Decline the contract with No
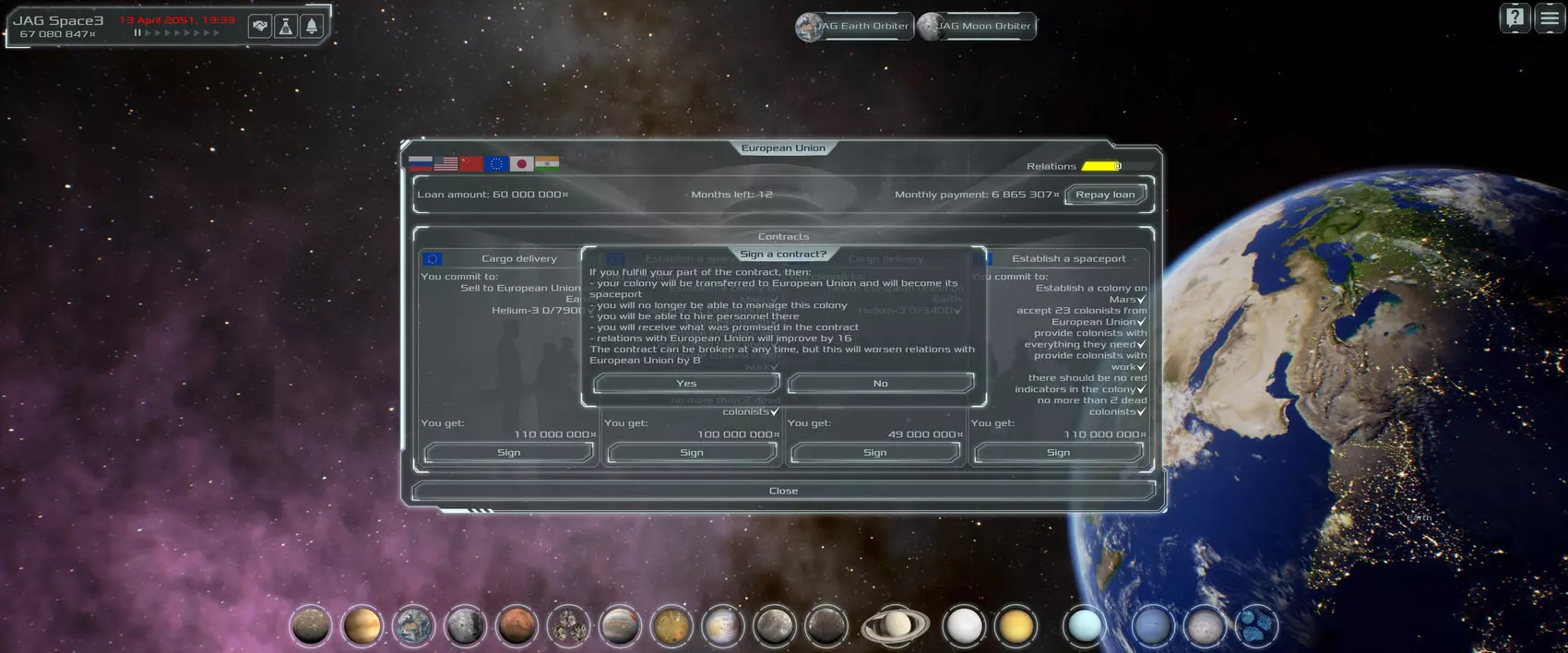Viewport: 1568px width, 653px height. [881, 384]
